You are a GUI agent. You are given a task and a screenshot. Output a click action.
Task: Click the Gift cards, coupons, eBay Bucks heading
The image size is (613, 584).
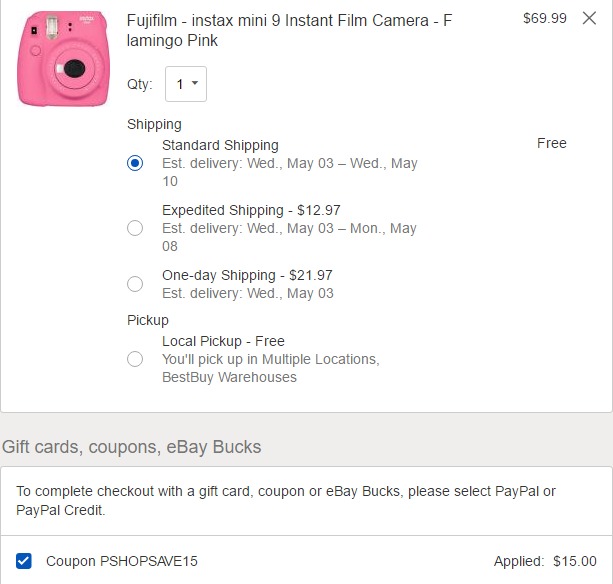[132, 446]
